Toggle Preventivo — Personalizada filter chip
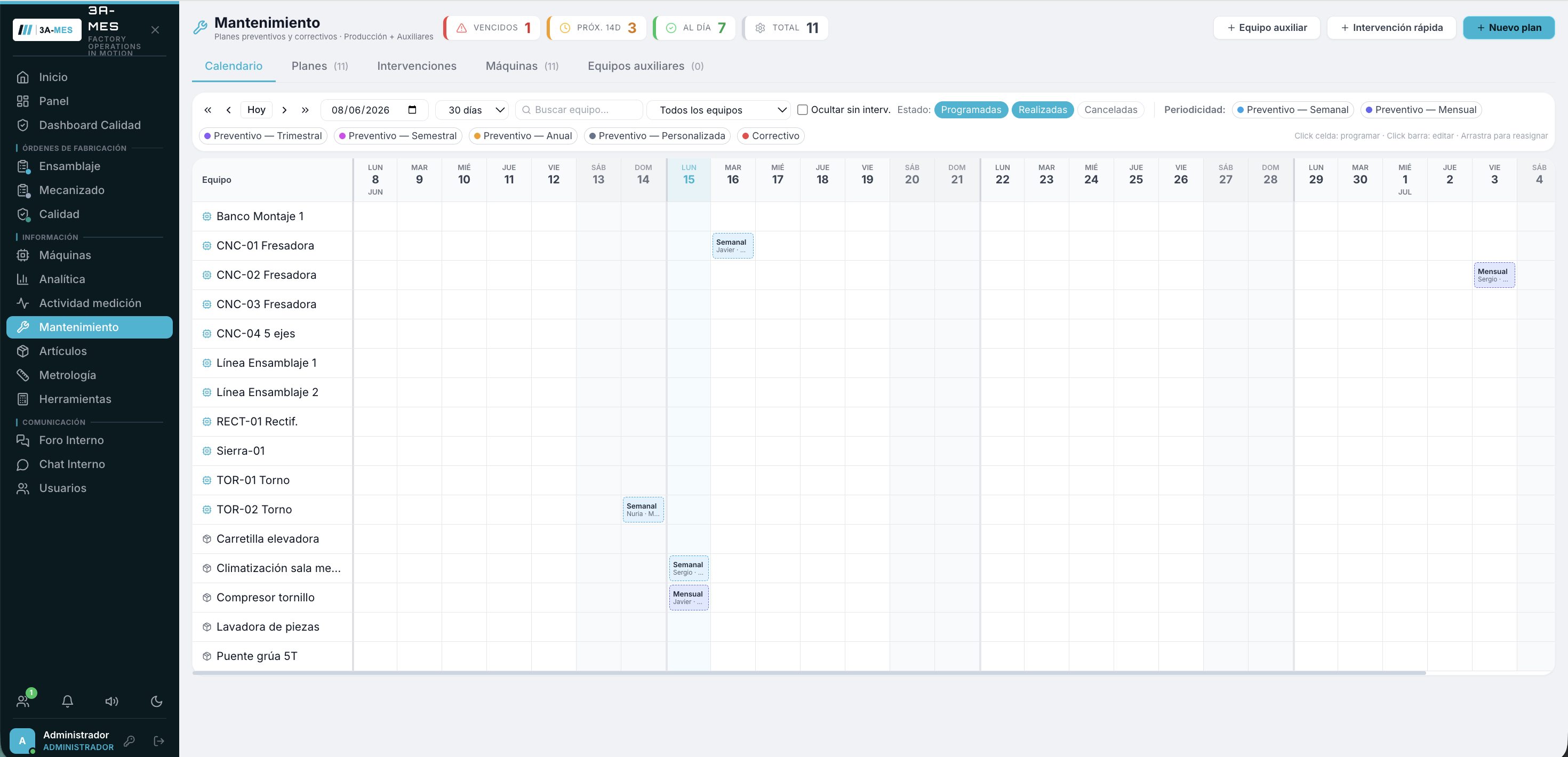The image size is (1568, 757). coord(658,136)
